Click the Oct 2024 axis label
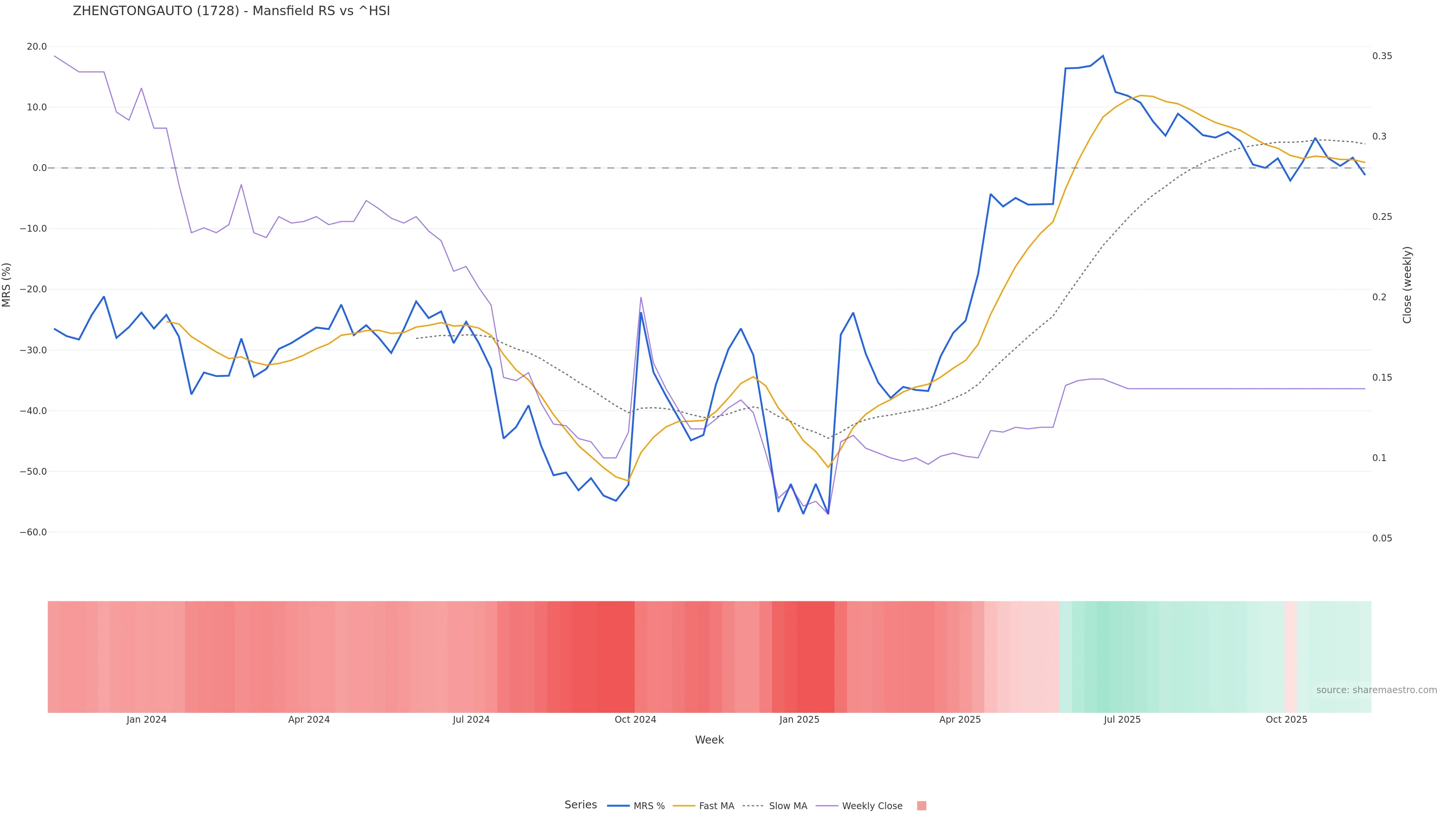This screenshot has width=1456, height=819. tap(635, 720)
